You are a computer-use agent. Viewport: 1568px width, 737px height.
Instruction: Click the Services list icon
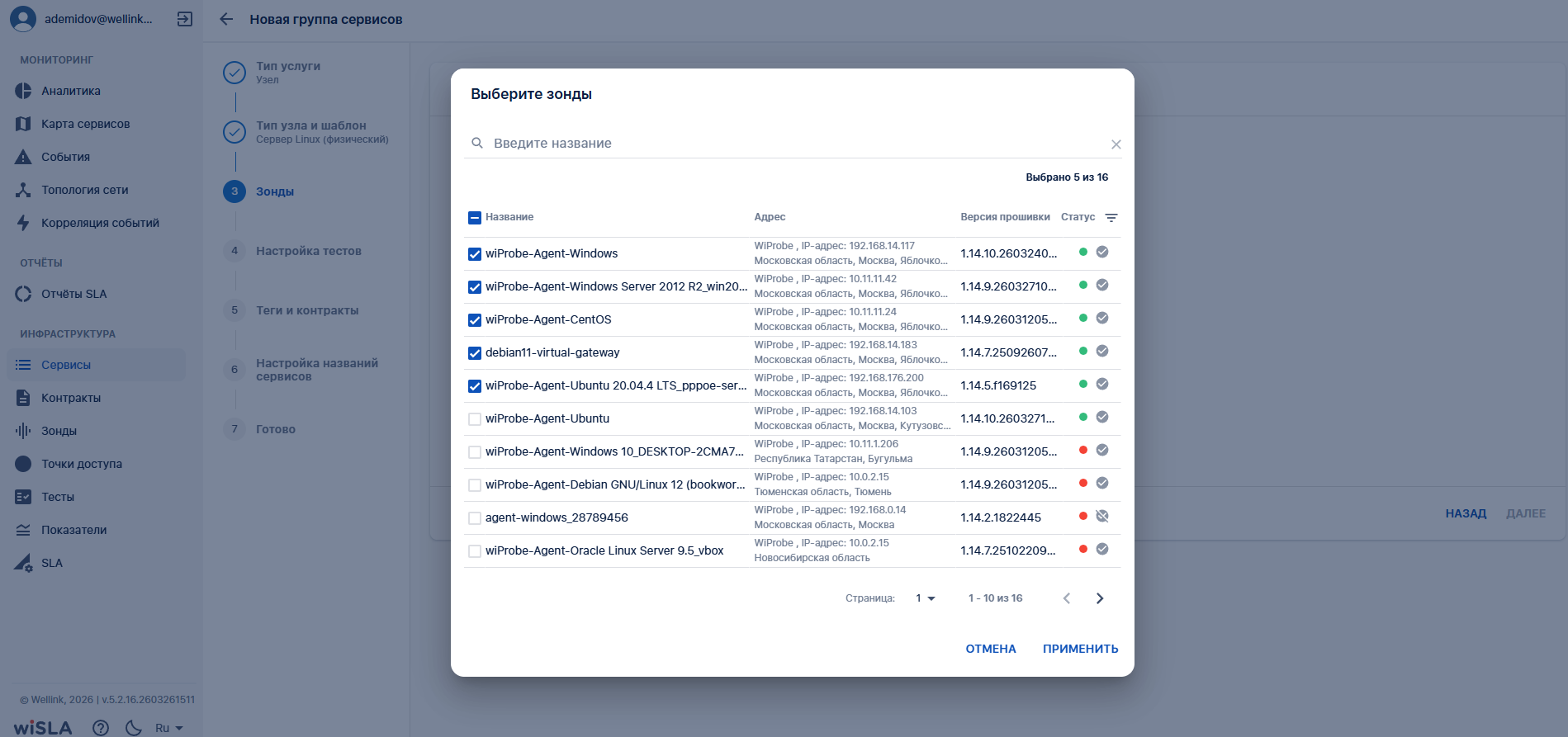coord(23,365)
